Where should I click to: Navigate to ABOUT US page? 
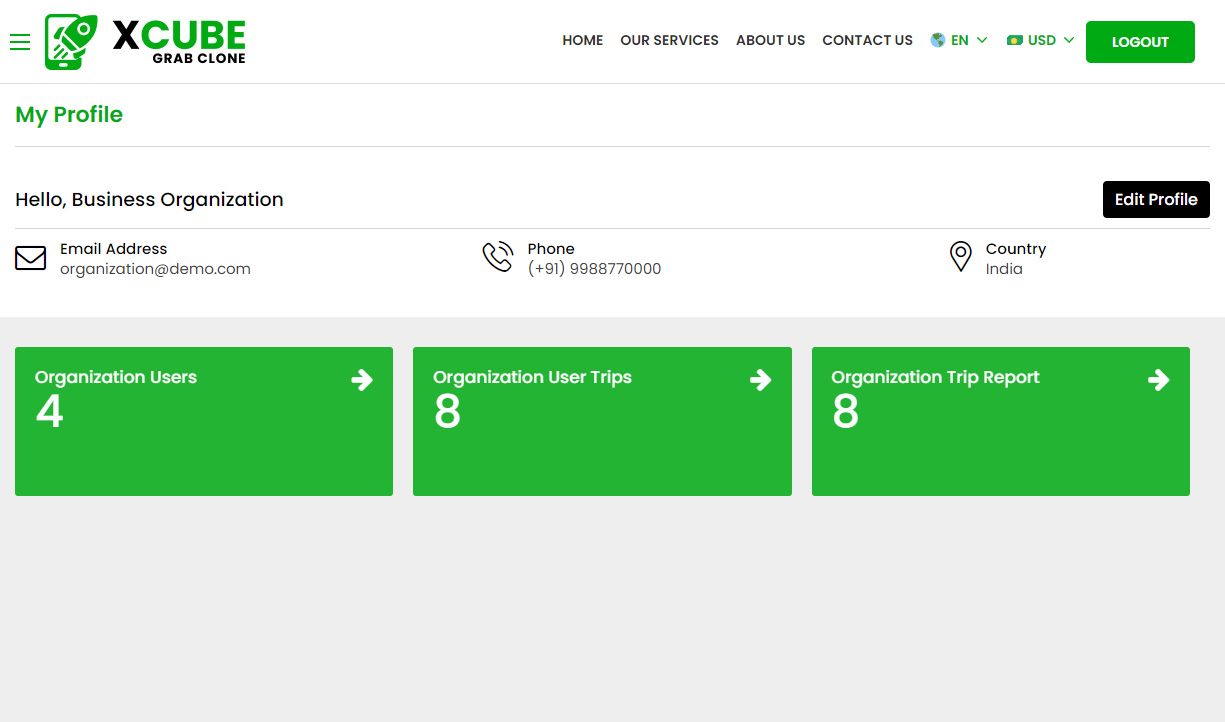point(770,41)
